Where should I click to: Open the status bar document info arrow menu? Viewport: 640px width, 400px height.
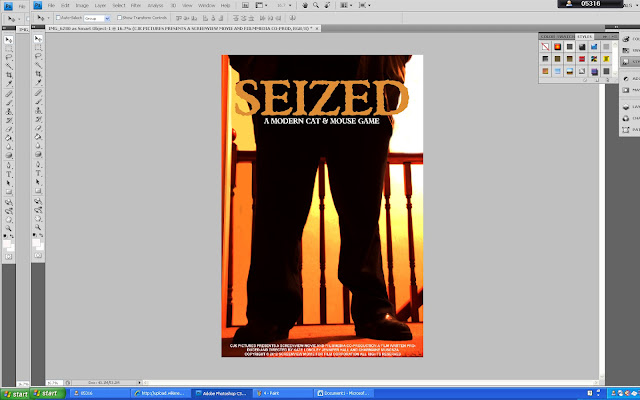tap(139, 382)
